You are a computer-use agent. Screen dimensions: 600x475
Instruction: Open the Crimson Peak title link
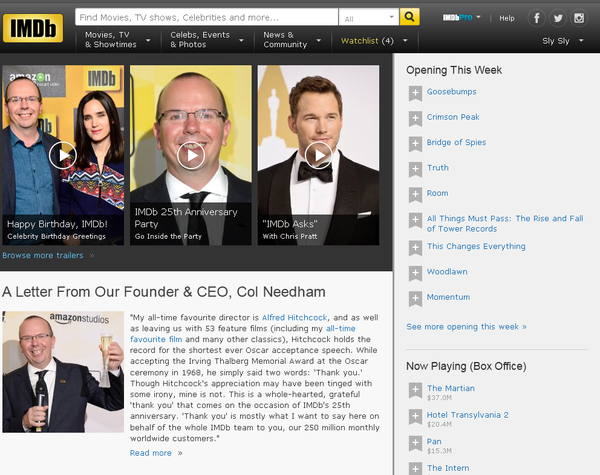(453, 117)
